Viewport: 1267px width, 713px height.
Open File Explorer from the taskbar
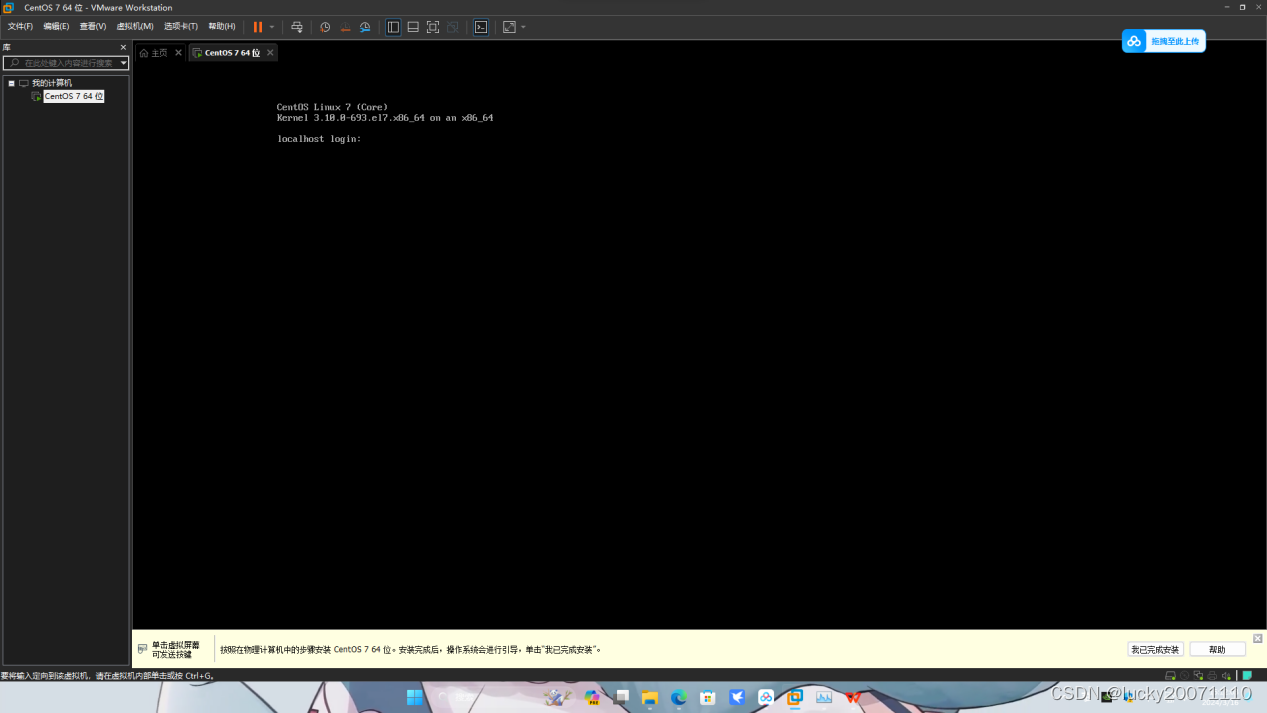pyautogui.click(x=650, y=697)
